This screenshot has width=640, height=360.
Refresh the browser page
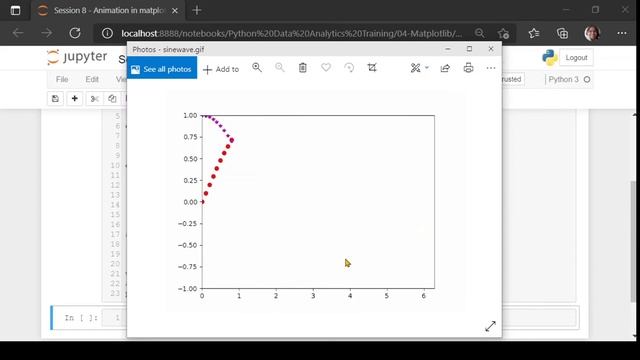(75, 33)
